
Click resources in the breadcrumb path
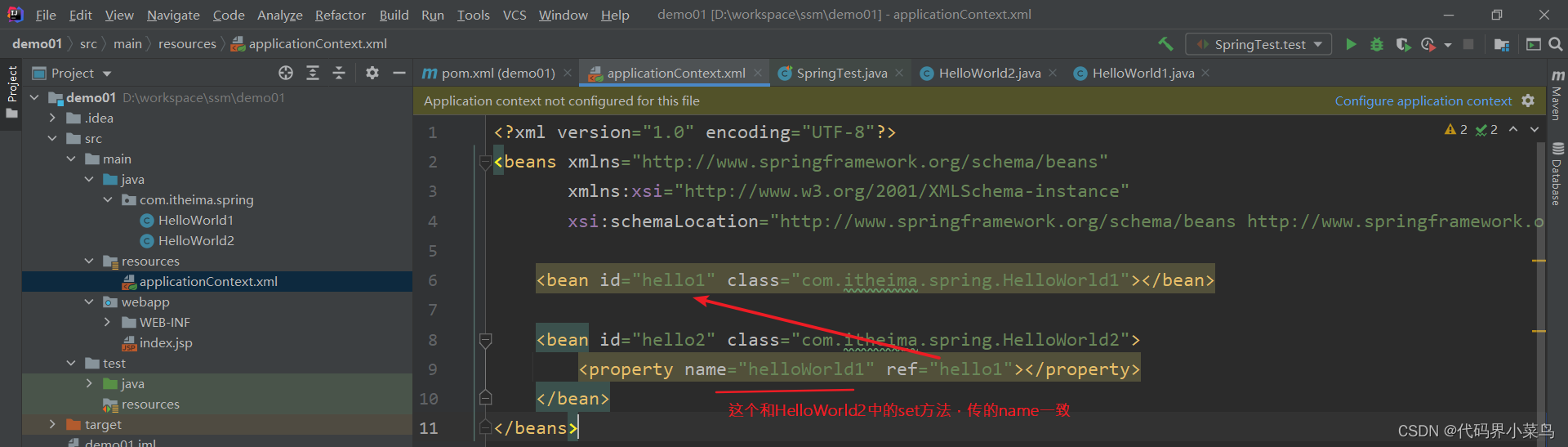pyautogui.click(x=187, y=43)
